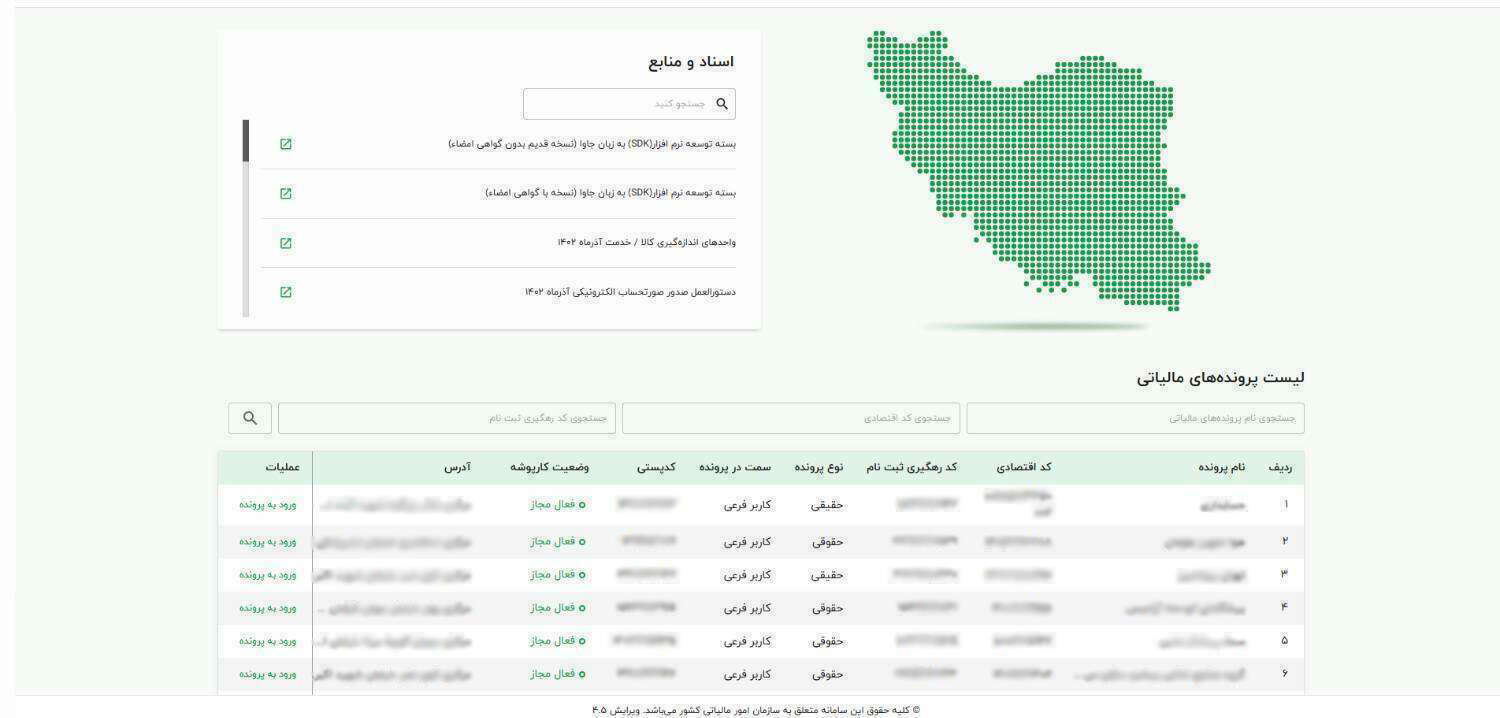Click file type حقوقی in row 4
This screenshot has height=718, width=1500.
827,608
